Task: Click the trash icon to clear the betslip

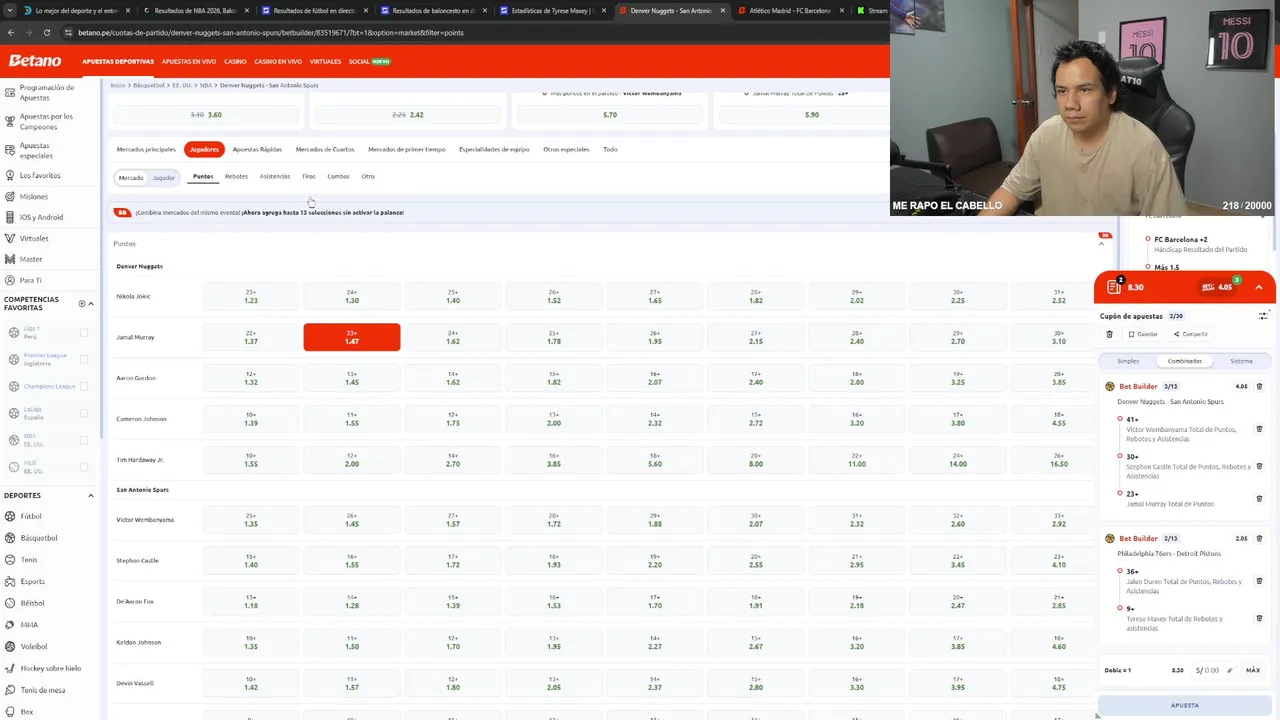Action: 1109,334
